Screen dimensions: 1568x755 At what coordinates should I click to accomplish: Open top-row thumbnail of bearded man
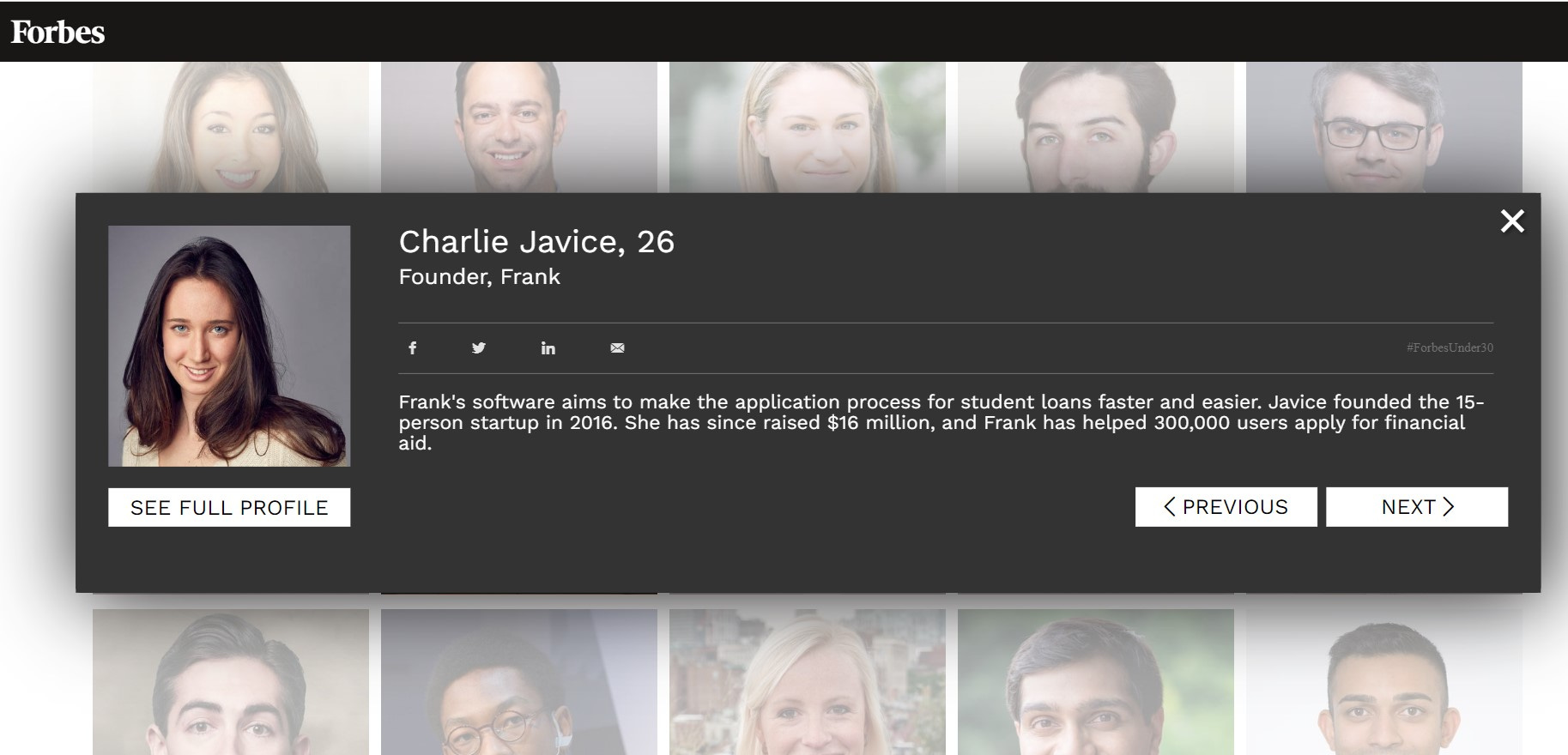pyautogui.click(x=1096, y=127)
